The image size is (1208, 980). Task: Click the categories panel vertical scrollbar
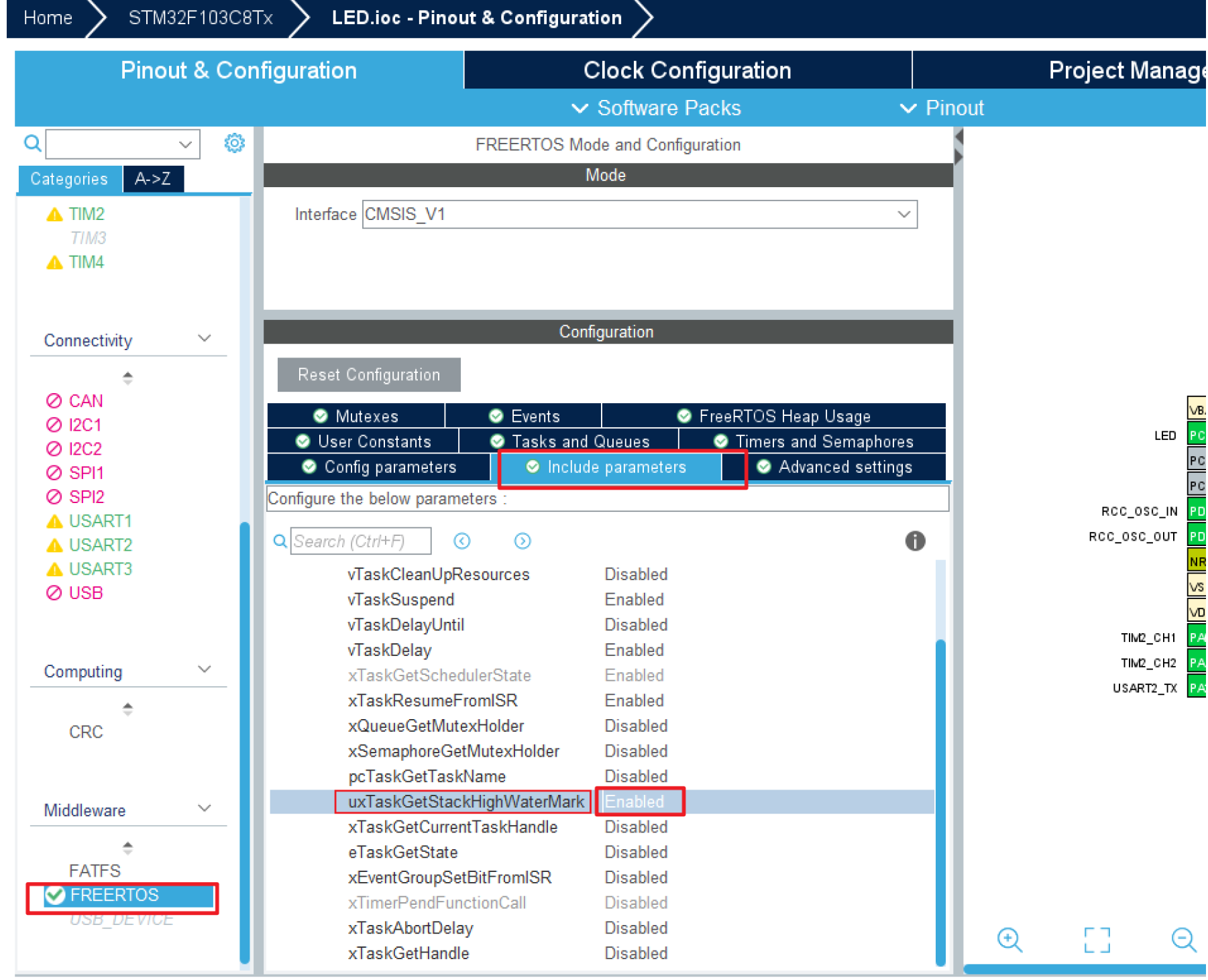[x=245, y=741]
